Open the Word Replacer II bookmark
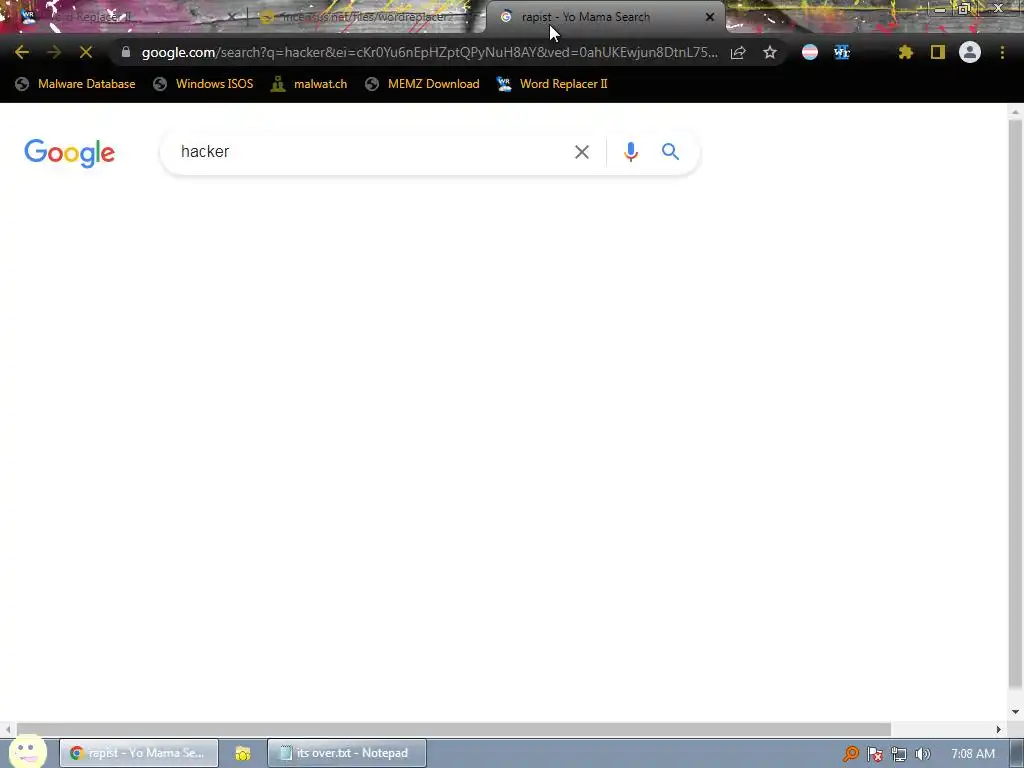1024x768 pixels. click(552, 84)
